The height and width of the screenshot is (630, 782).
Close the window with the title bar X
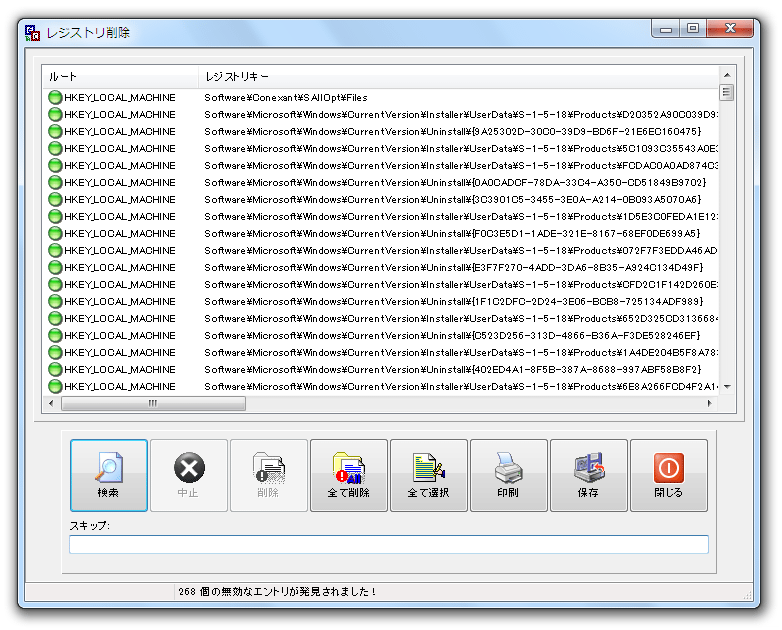730,29
